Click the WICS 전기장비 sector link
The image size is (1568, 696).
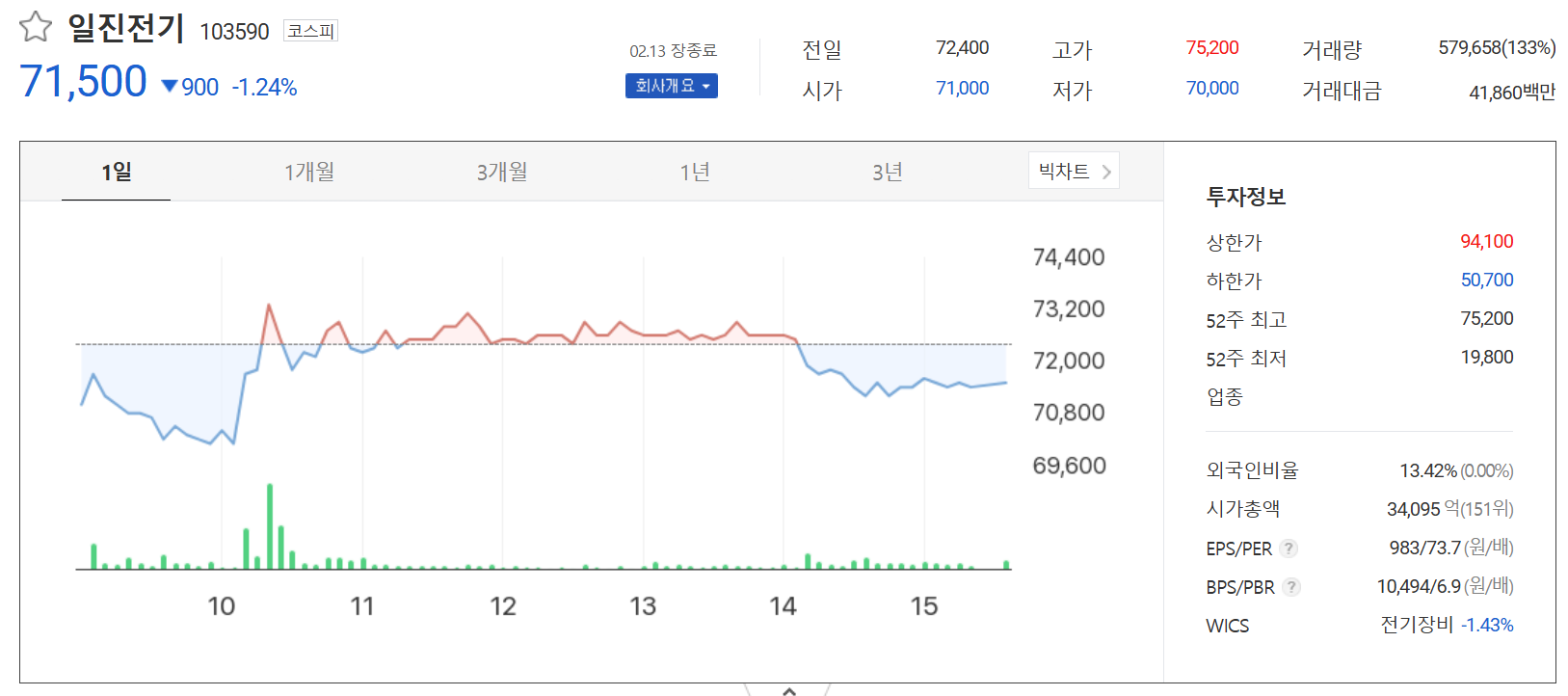1417,625
